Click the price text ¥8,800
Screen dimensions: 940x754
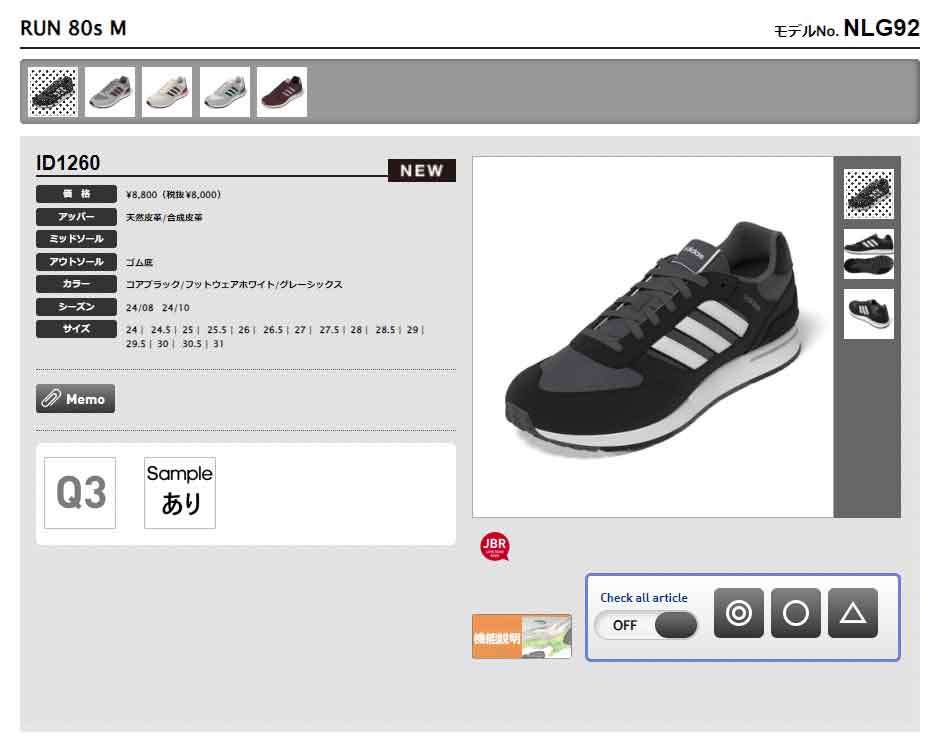click(x=173, y=195)
